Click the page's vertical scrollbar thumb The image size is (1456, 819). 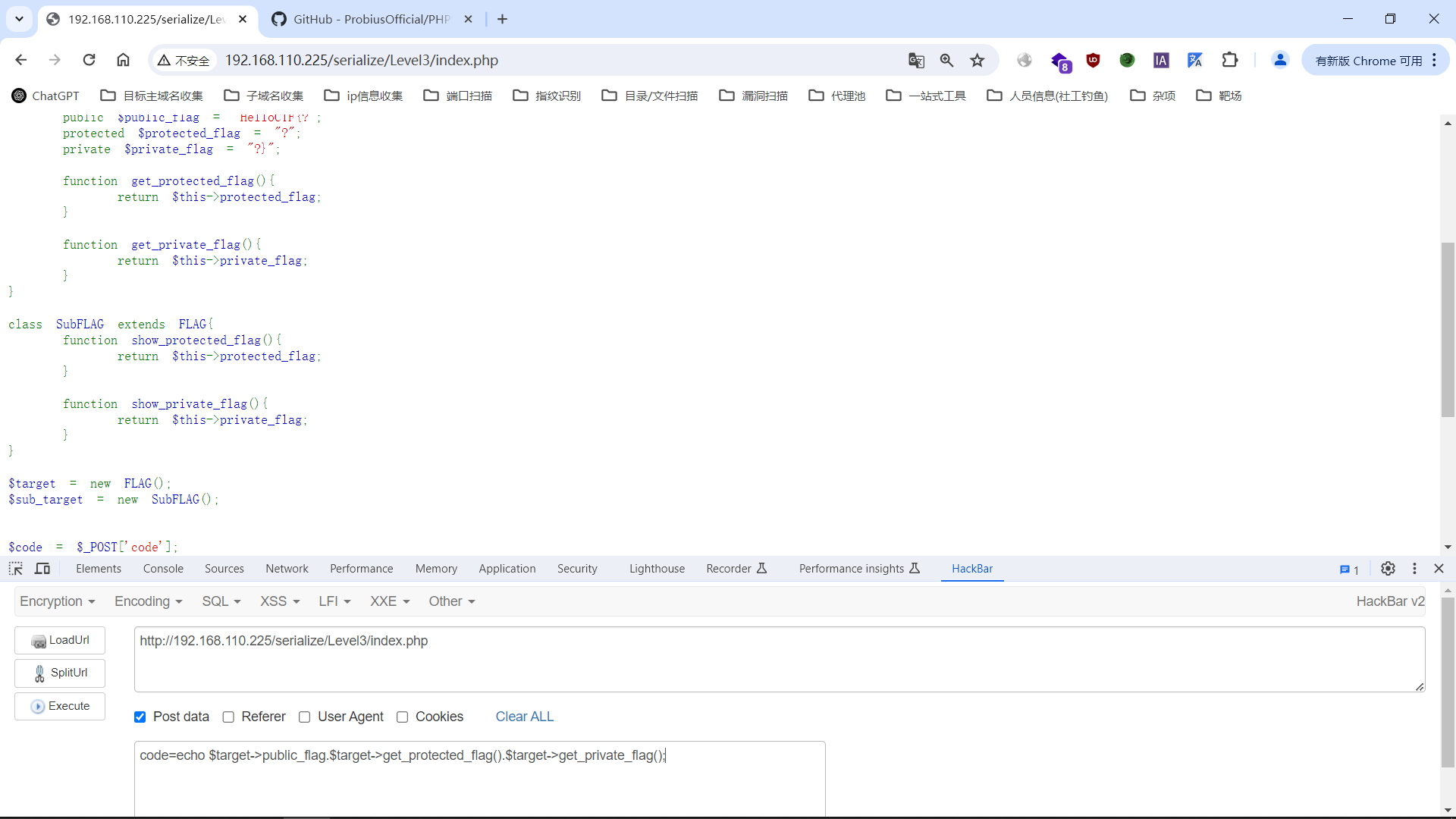tap(1448, 330)
